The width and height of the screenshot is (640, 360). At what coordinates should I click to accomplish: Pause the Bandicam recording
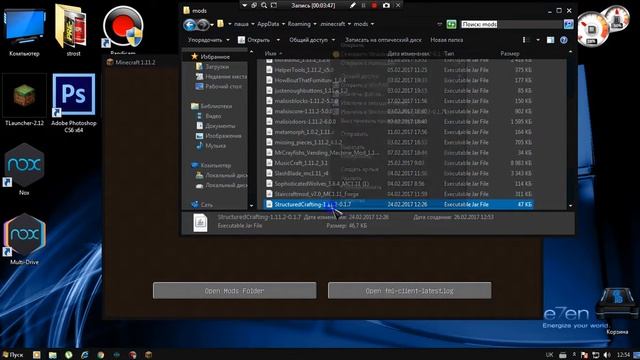[x=364, y=5]
